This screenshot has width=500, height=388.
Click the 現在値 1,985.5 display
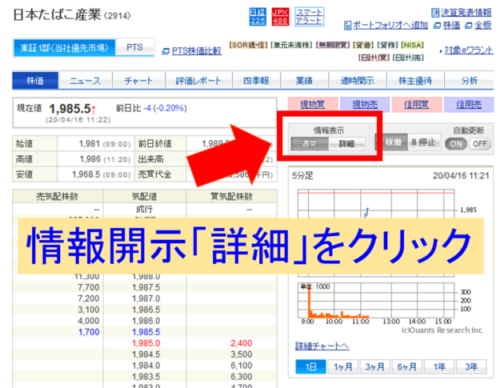point(70,109)
